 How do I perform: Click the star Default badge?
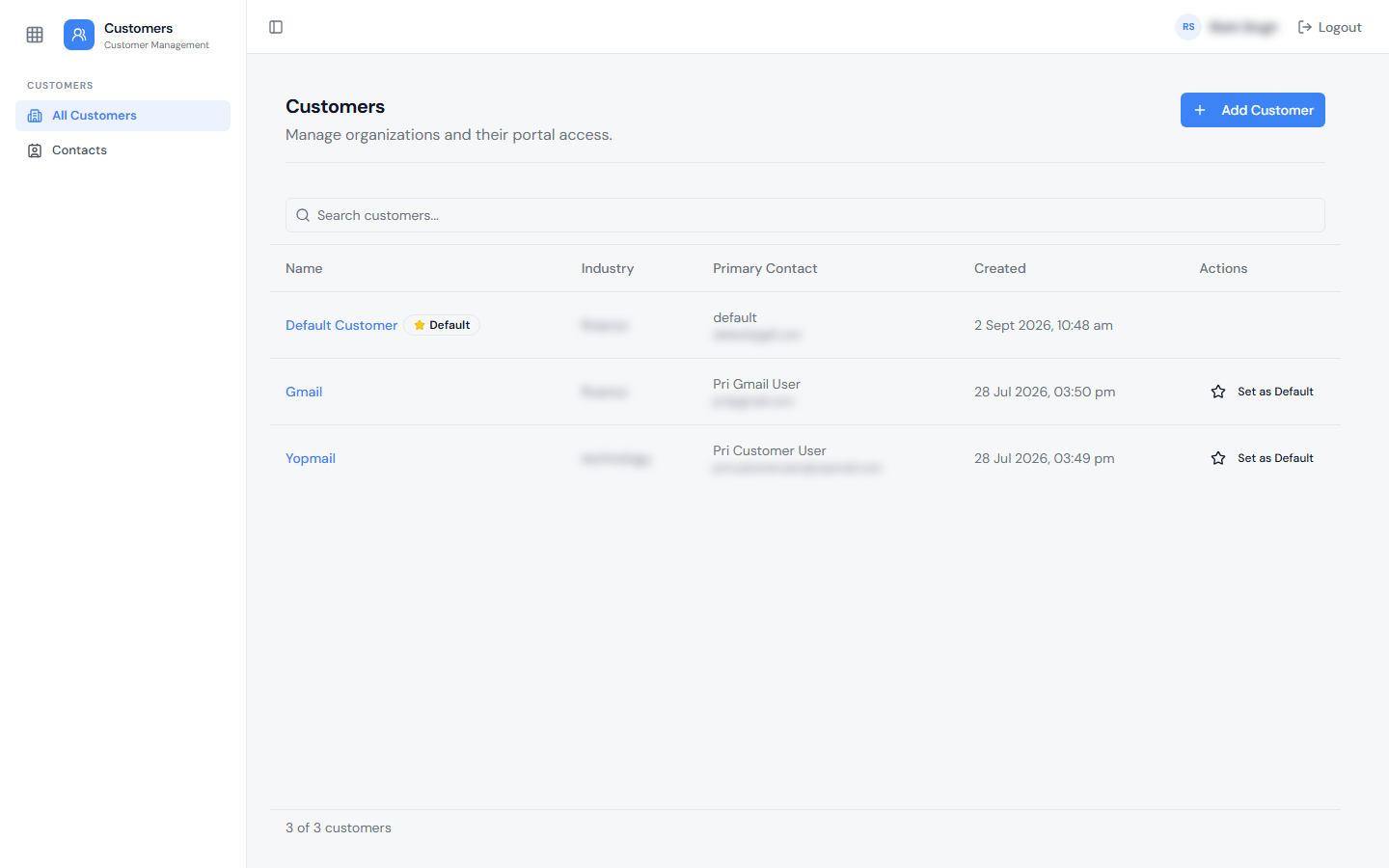(442, 325)
